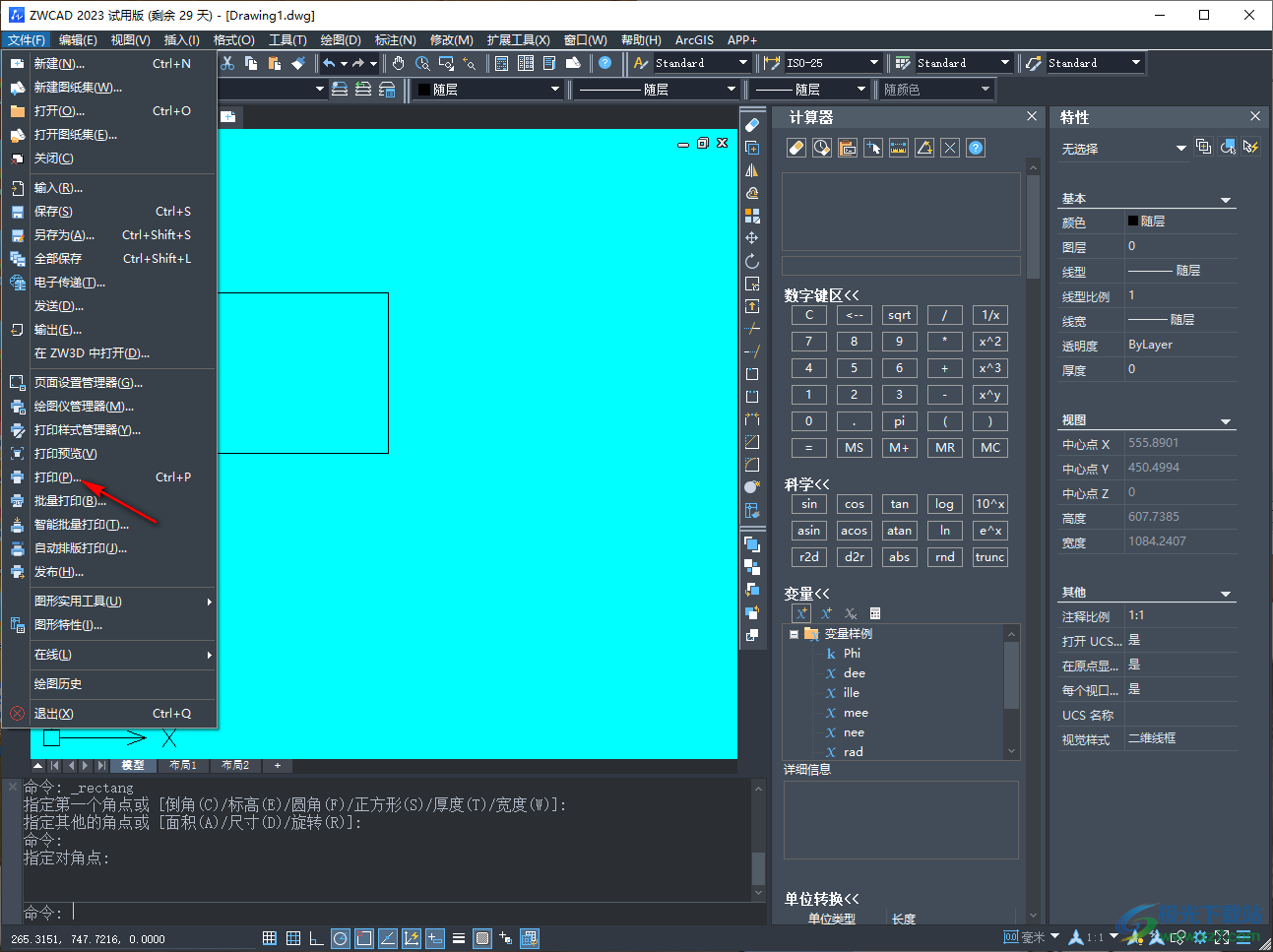Click the pi calculator button

click(x=899, y=421)
